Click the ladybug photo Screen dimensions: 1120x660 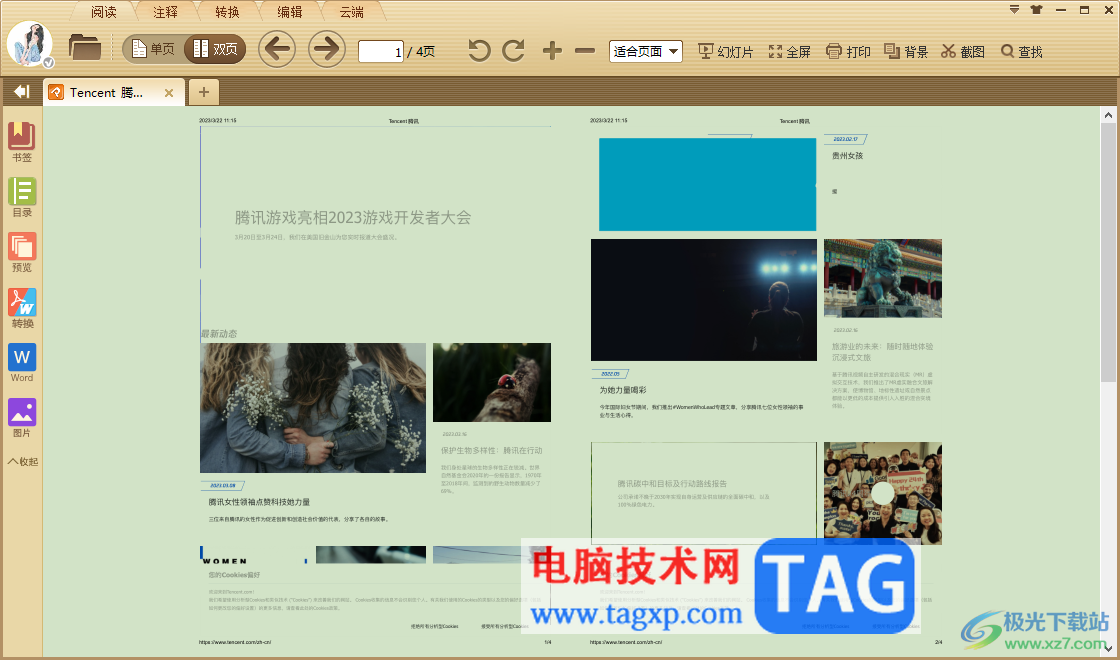[492, 382]
